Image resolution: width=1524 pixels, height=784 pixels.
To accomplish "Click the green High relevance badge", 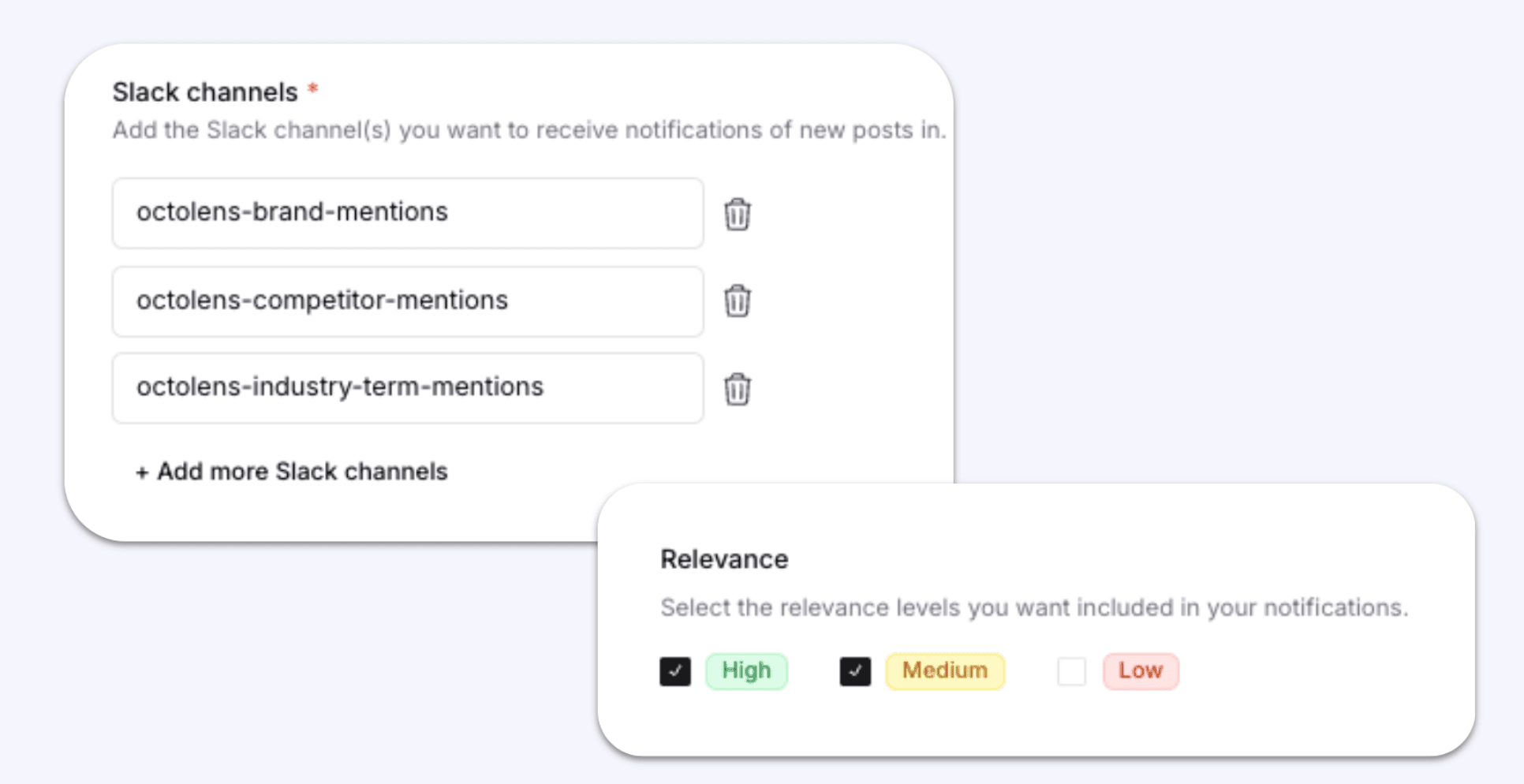I will (746, 671).
